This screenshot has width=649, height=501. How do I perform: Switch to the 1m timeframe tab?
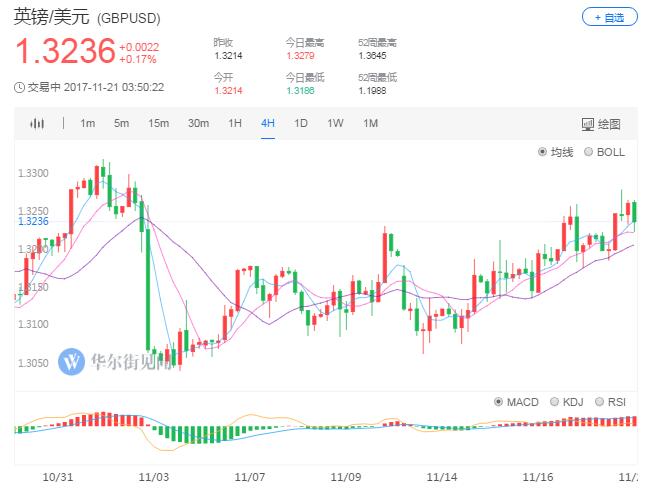(87, 123)
